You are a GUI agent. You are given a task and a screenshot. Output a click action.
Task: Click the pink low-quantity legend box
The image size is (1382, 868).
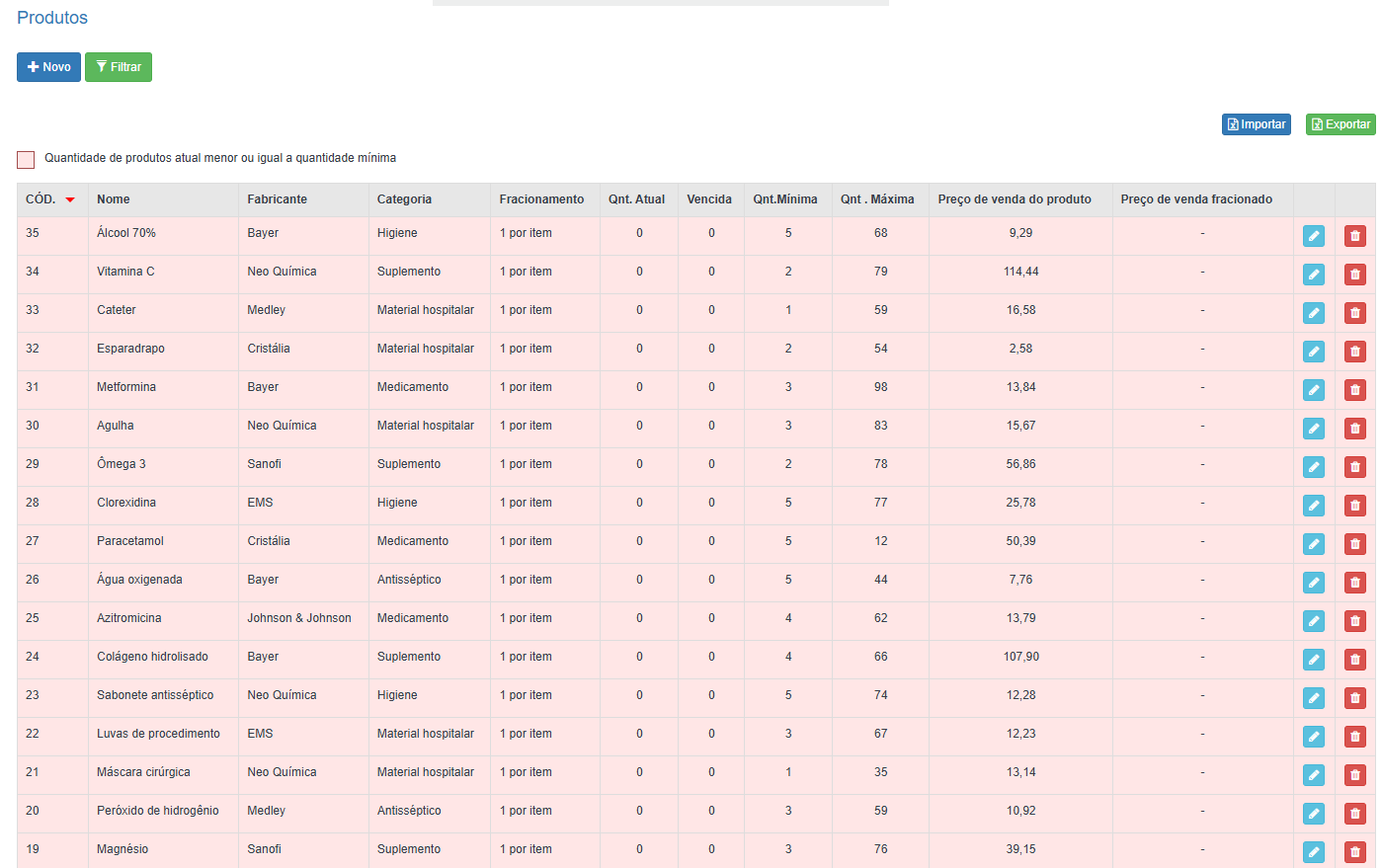(26, 159)
